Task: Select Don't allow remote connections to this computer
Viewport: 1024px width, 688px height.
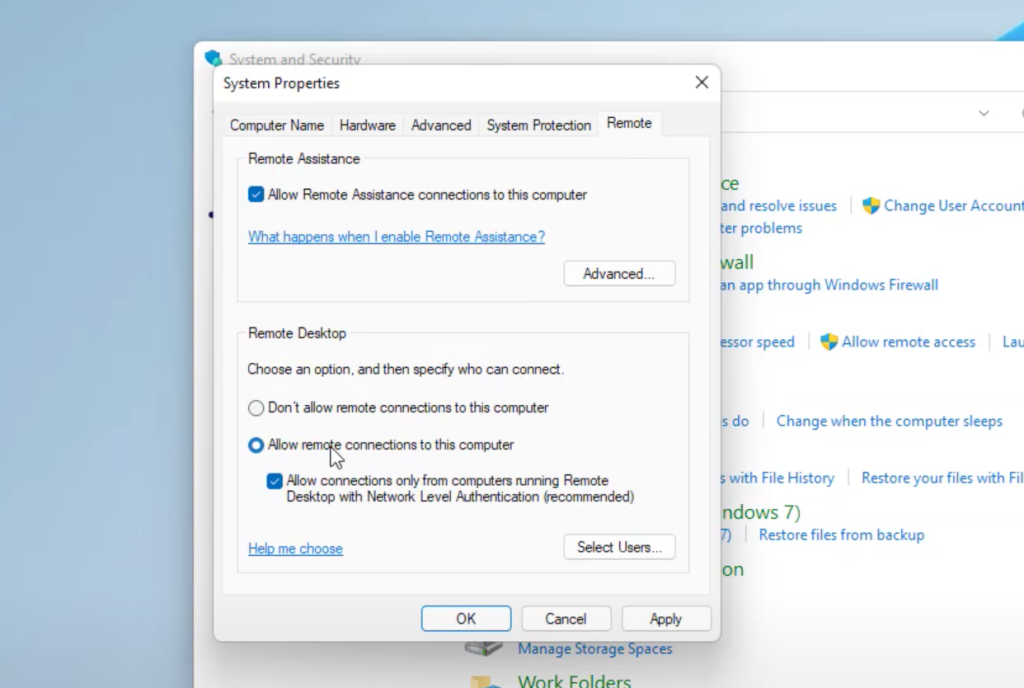Action: (256, 408)
